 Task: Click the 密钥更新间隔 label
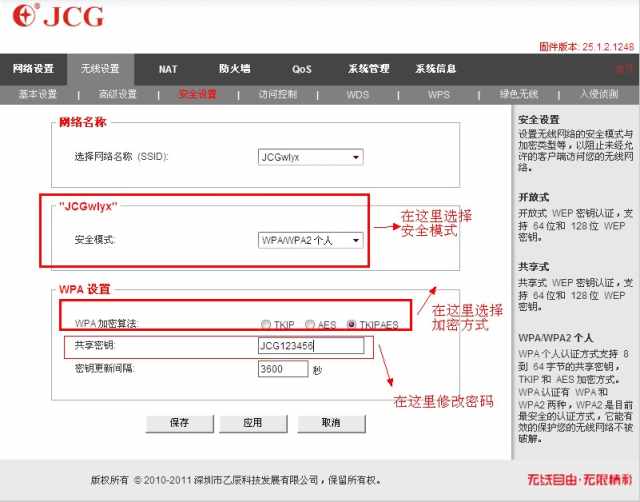[105, 369]
